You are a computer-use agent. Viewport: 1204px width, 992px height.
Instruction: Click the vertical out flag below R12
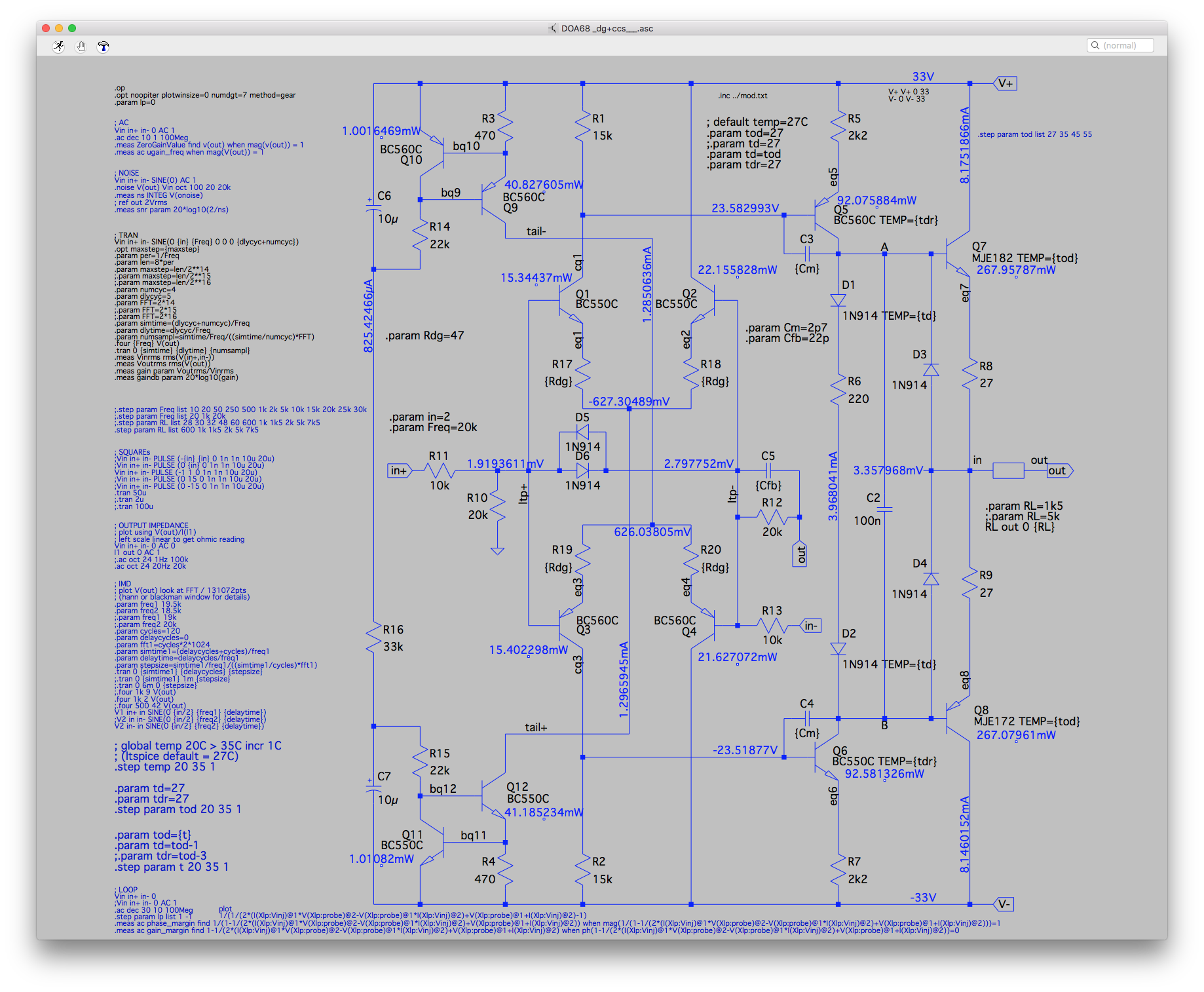[800, 554]
